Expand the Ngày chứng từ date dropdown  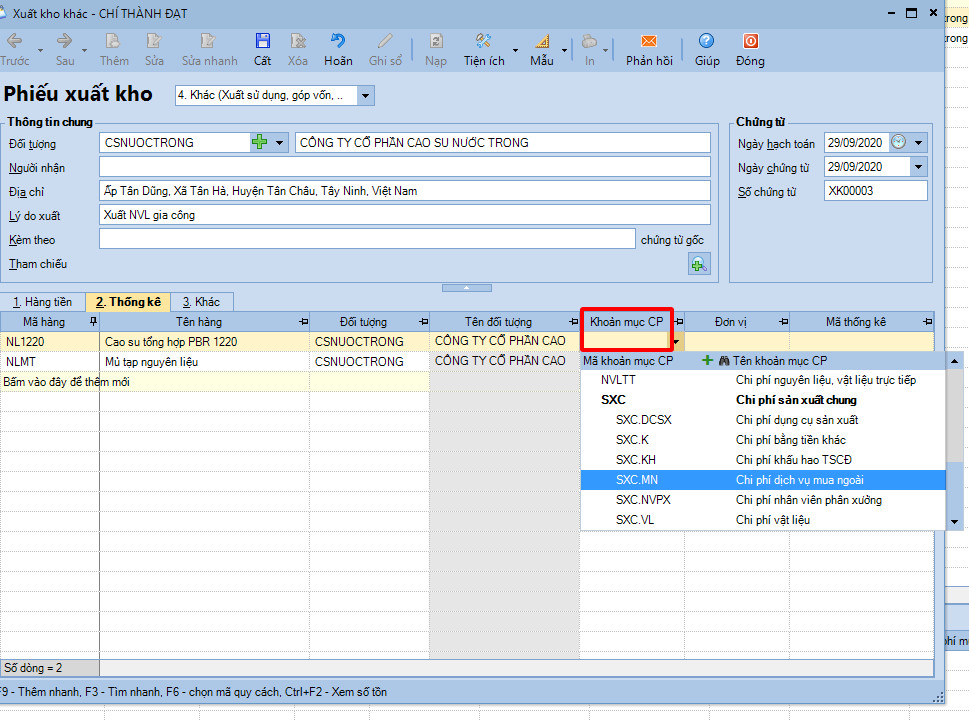pos(918,167)
